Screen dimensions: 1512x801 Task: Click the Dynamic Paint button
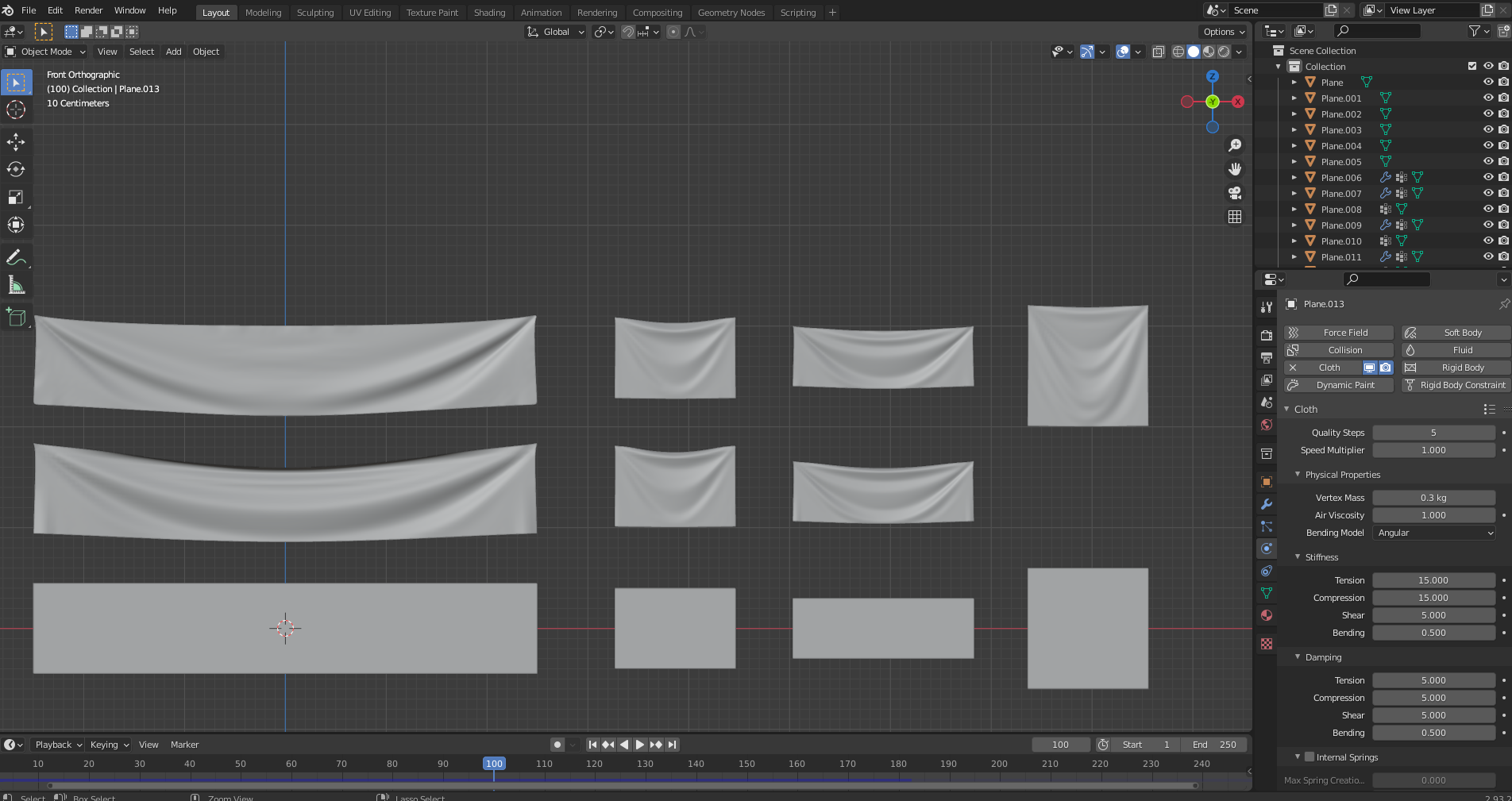[x=1339, y=385]
